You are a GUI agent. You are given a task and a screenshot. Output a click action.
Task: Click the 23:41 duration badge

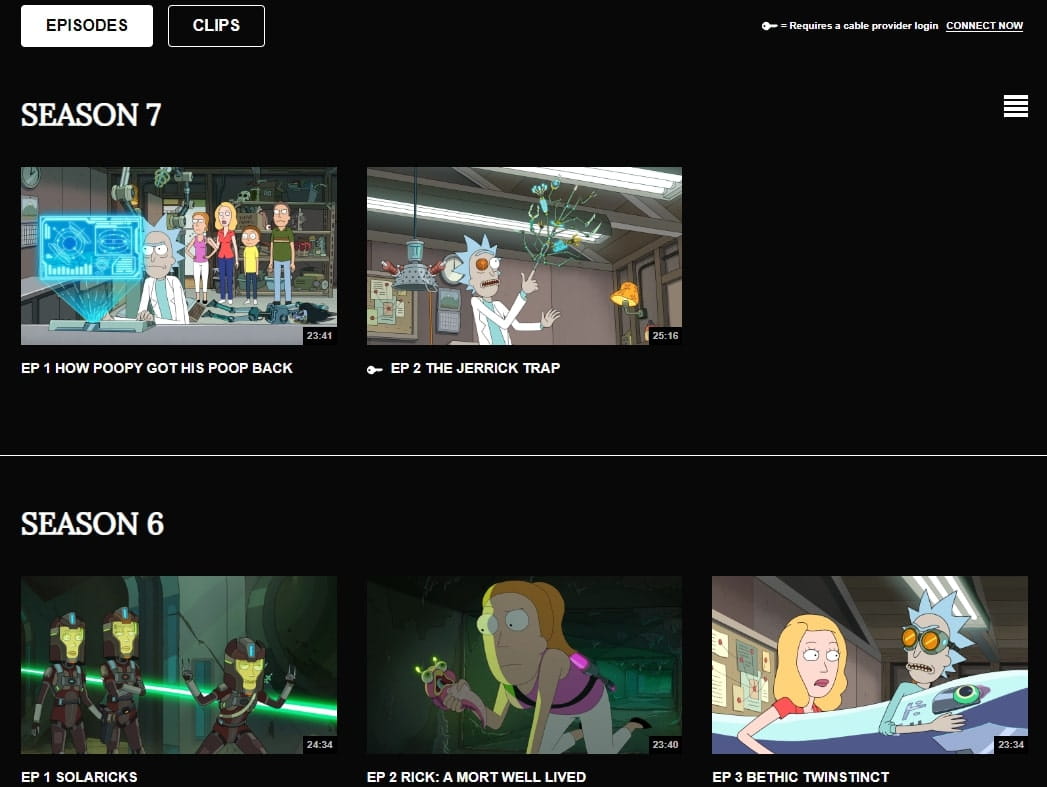coord(319,336)
